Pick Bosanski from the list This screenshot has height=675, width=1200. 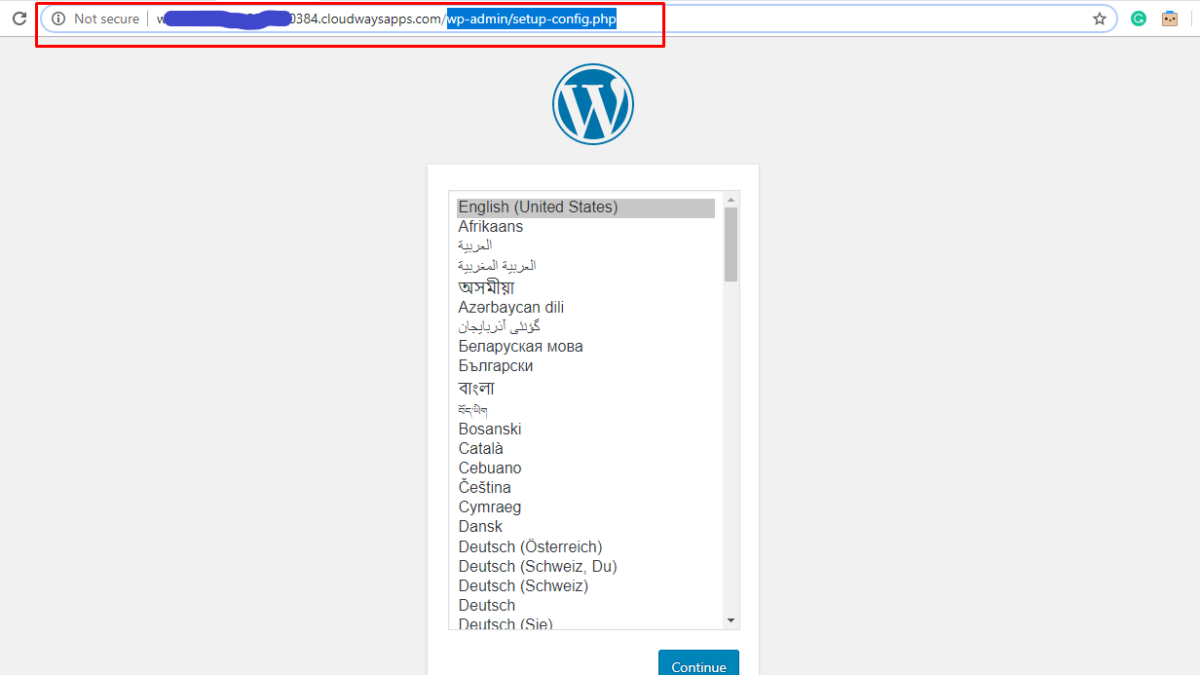pos(586,429)
